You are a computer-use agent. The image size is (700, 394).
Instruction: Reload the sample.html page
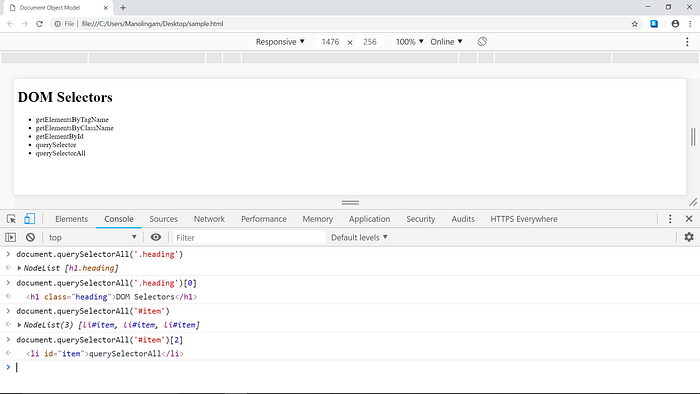coord(39,24)
